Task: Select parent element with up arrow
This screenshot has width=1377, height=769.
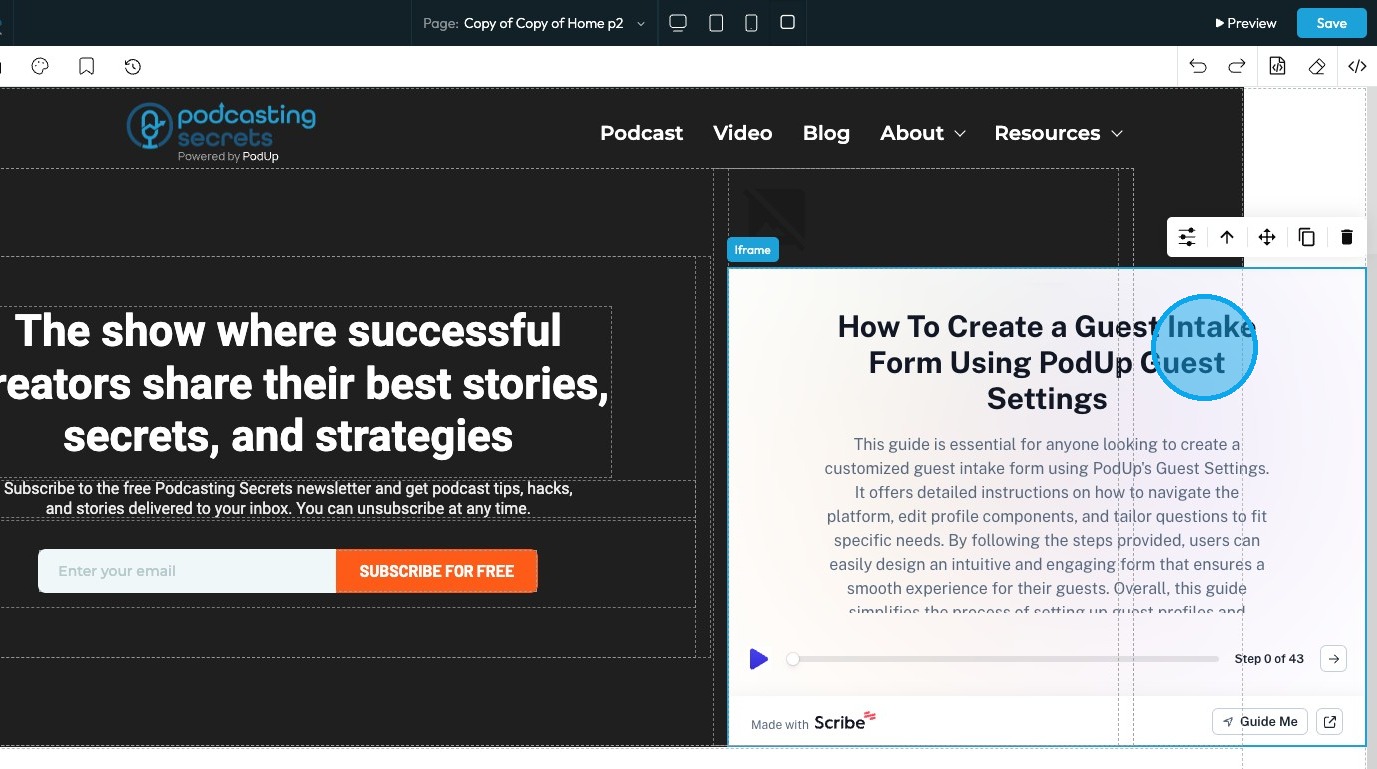Action: 1227,237
